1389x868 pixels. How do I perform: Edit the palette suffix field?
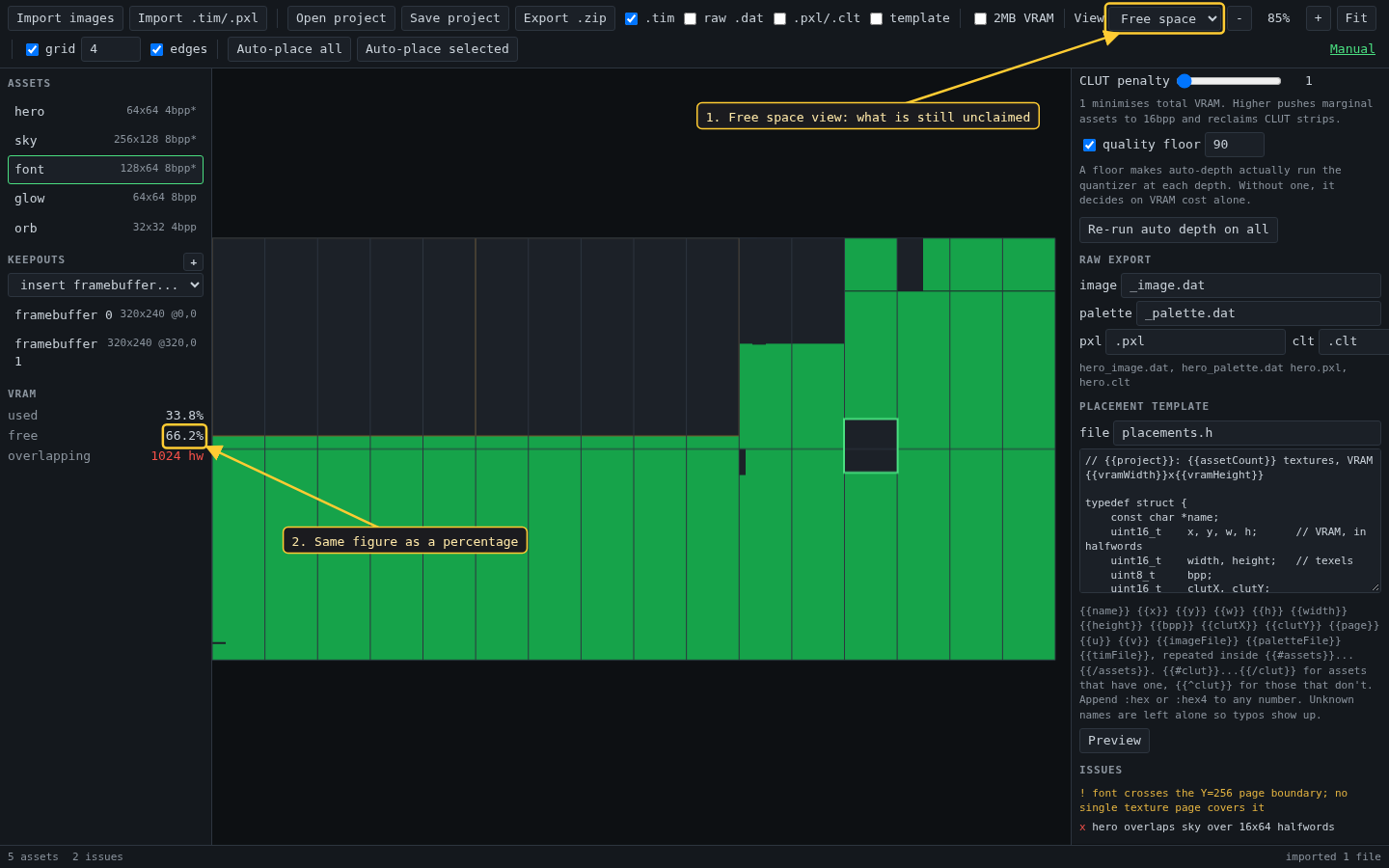[1259, 313]
